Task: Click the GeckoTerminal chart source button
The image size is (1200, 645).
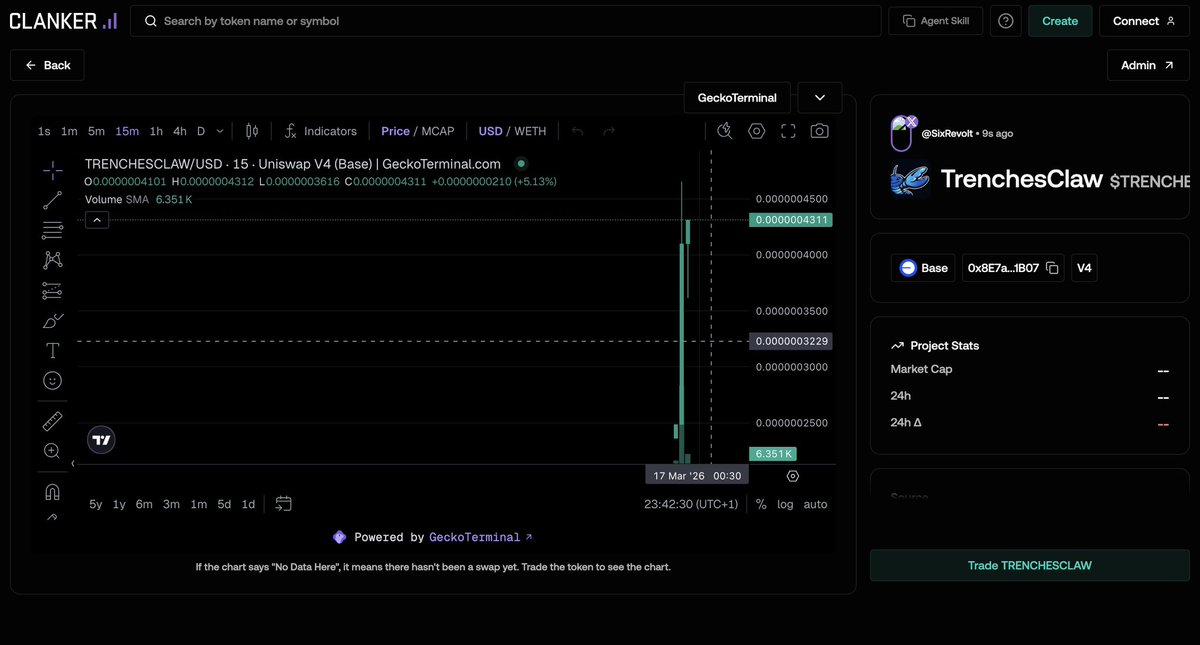Action: (x=737, y=98)
